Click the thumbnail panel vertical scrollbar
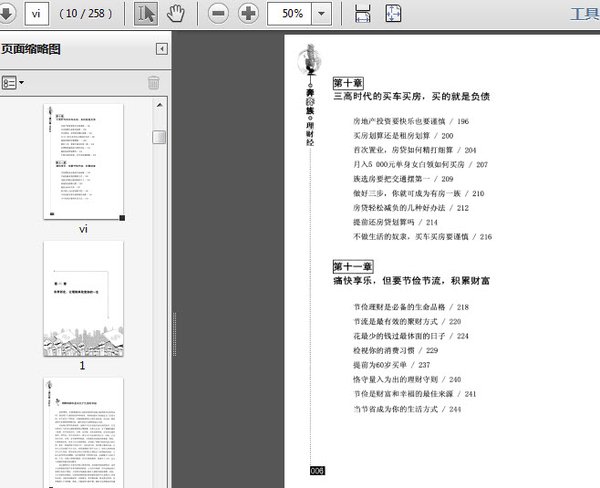The height and width of the screenshot is (488, 600). pyautogui.click(x=161, y=300)
